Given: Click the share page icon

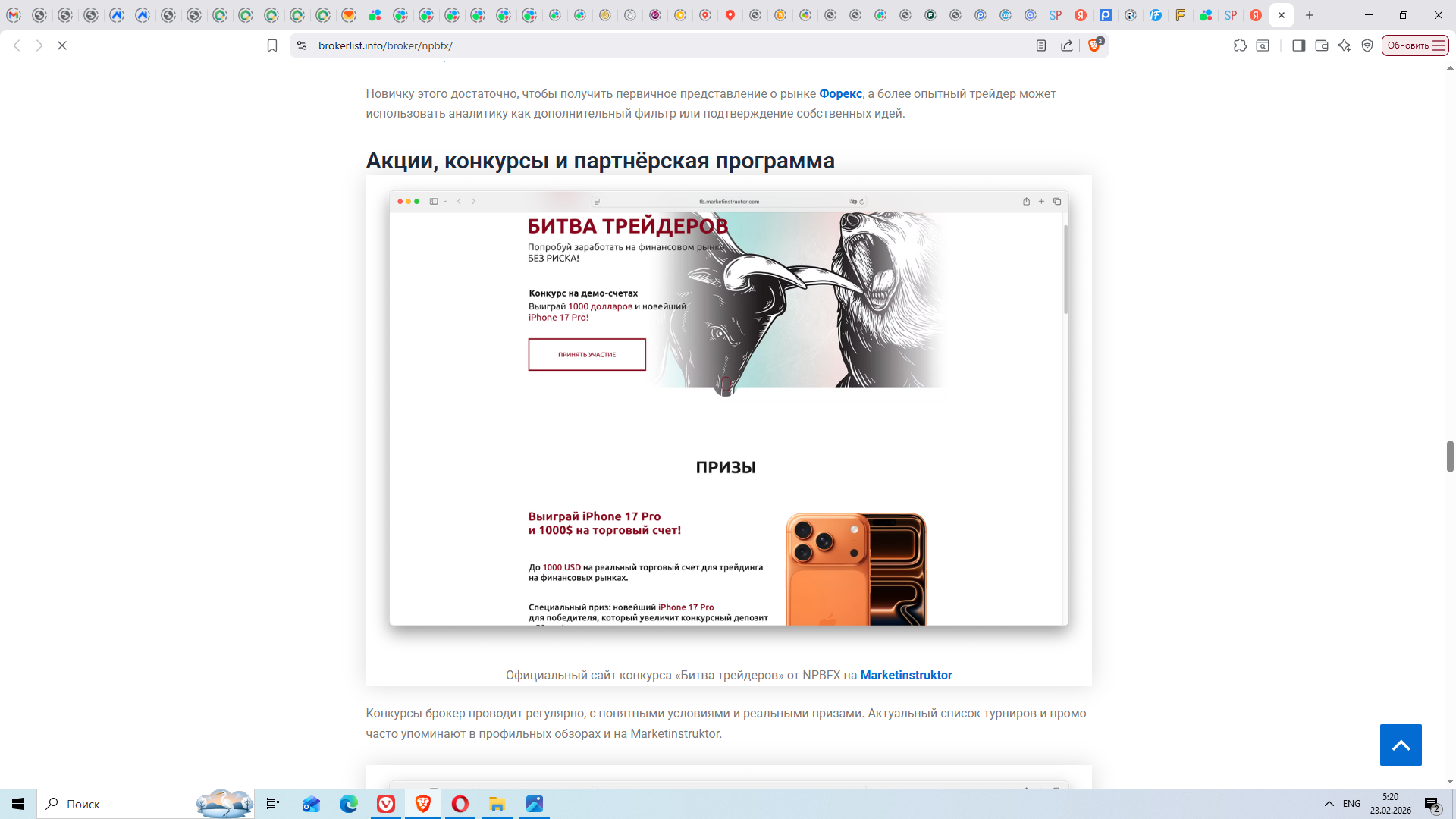Looking at the screenshot, I should [1067, 45].
